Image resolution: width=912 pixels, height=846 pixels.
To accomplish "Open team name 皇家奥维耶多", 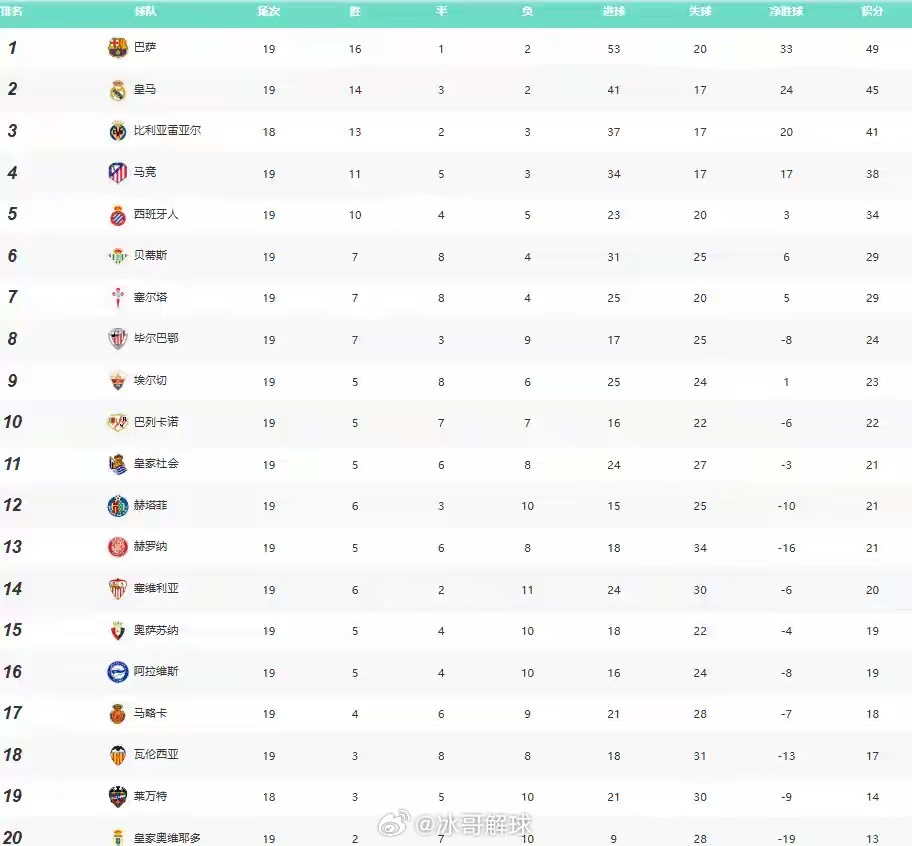I will pyautogui.click(x=168, y=838).
